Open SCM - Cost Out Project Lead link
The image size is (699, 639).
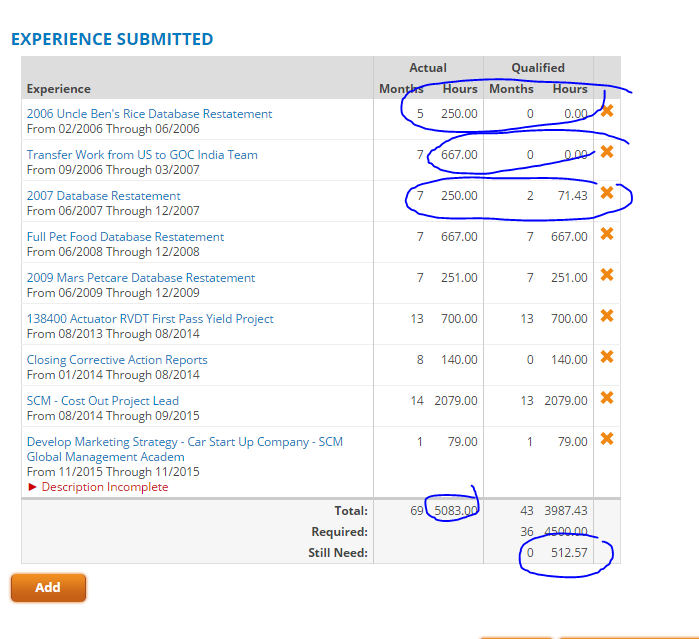[103, 401]
